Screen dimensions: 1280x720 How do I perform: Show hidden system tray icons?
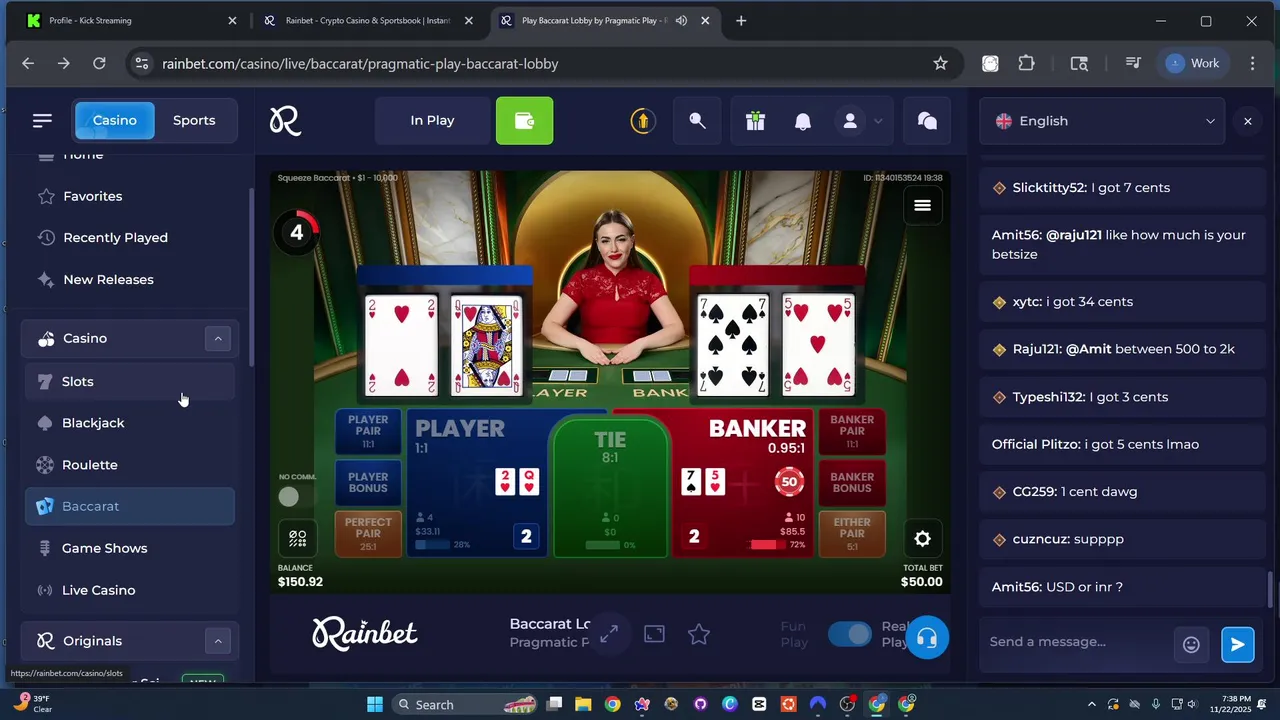coord(1093,704)
